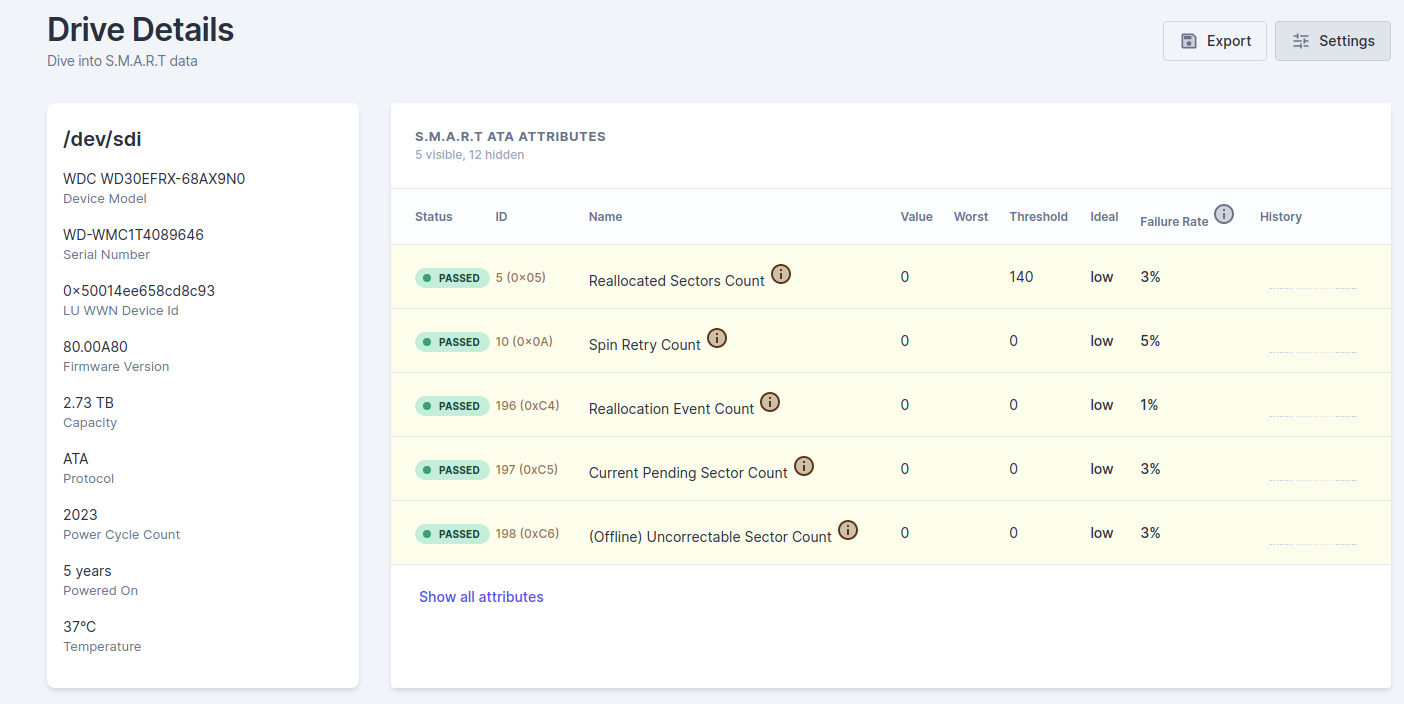
Task: Click ID 197 (0xC5)
Action: (x=527, y=469)
